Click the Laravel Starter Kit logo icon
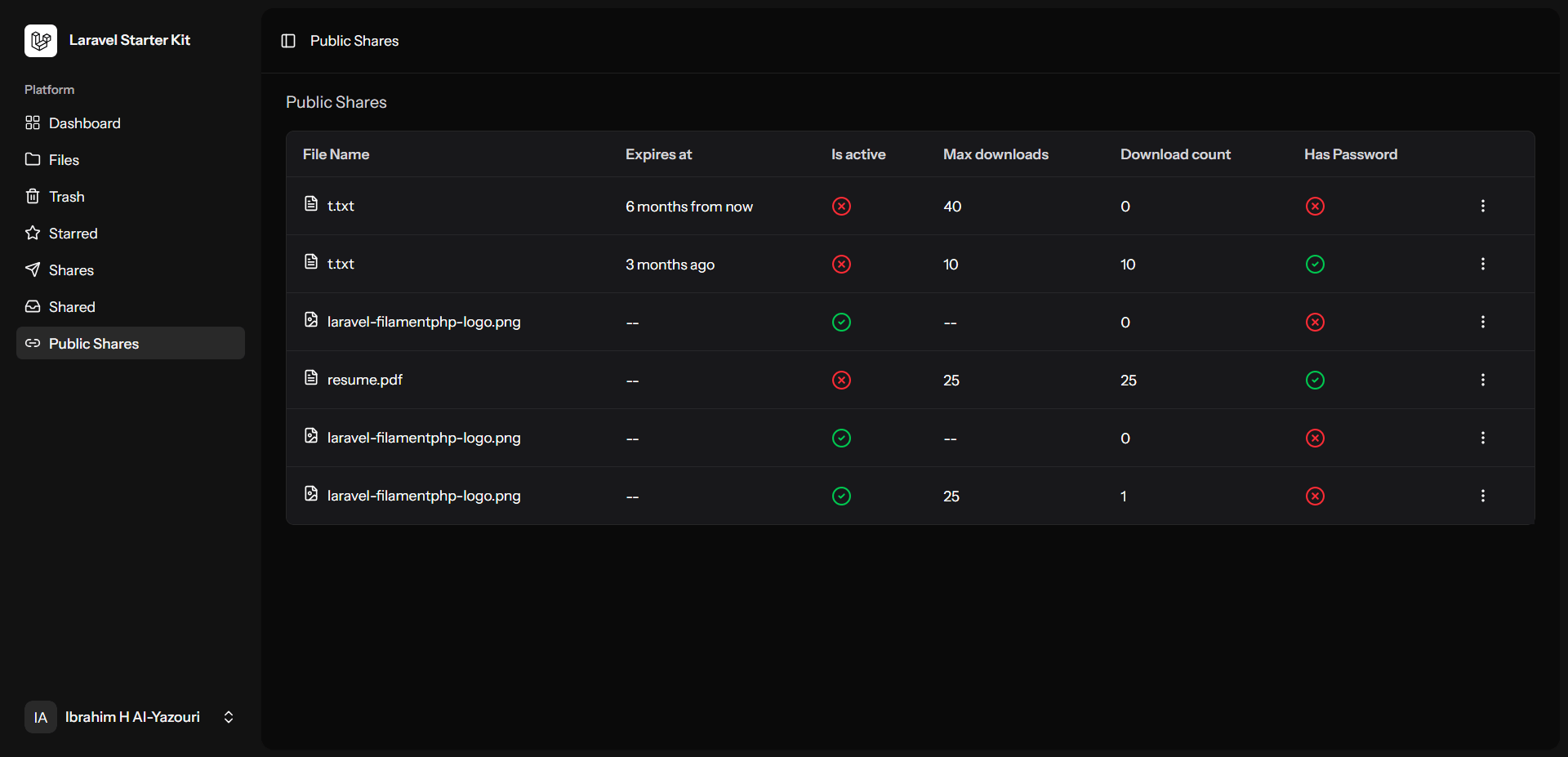 coord(41,41)
